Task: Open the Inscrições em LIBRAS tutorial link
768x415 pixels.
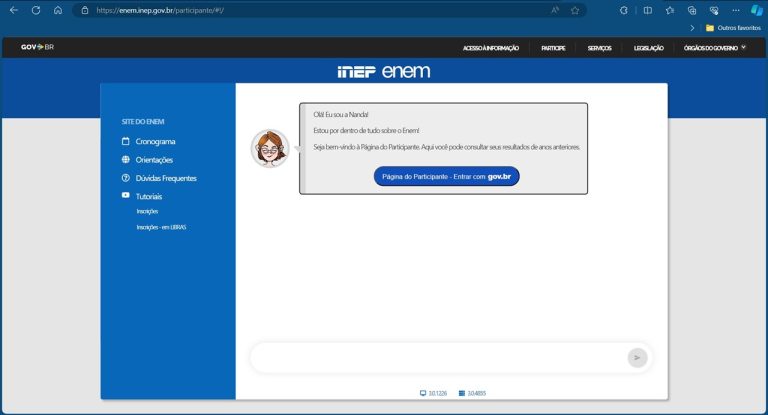Action: pos(161,227)
